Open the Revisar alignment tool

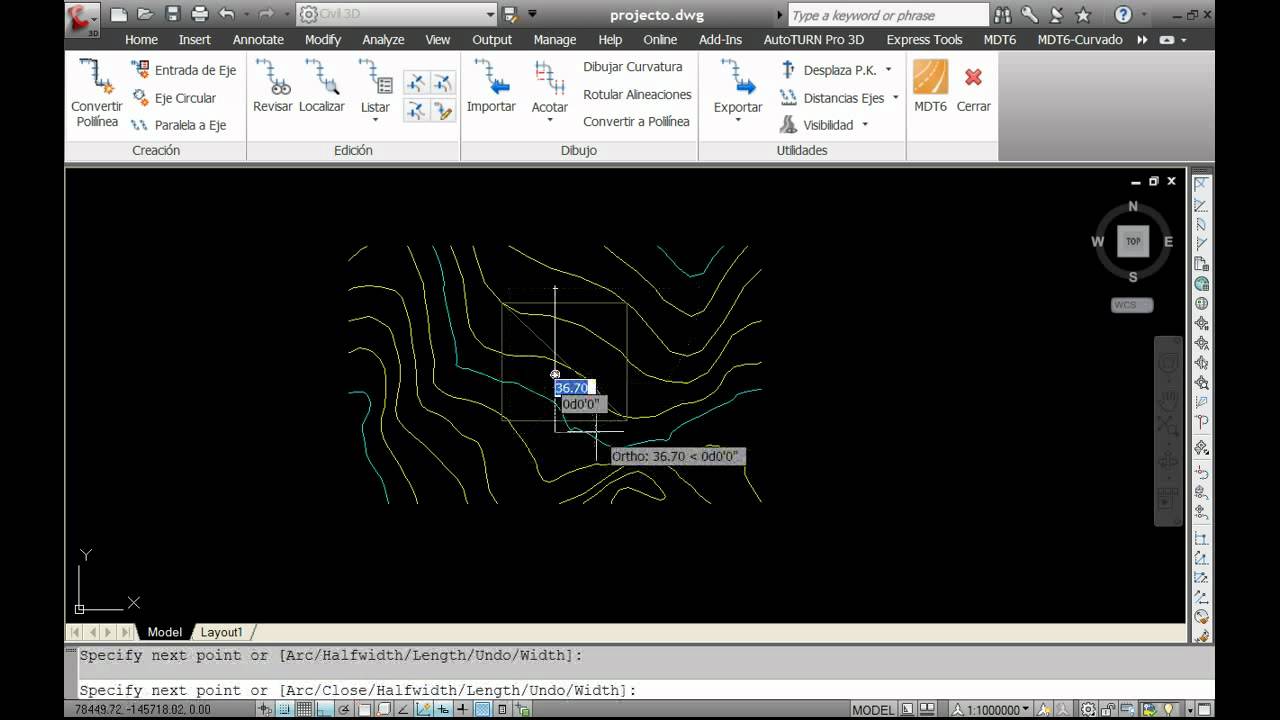[272, 85]
